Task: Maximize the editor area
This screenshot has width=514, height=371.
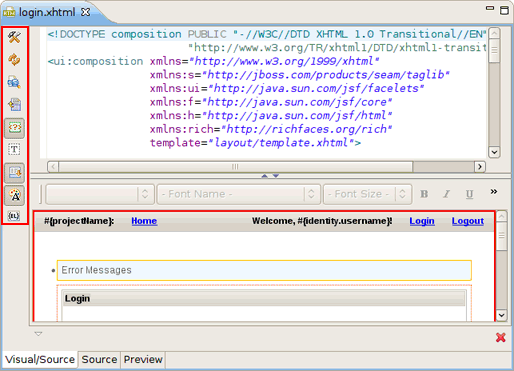Action: pos(504,10)
